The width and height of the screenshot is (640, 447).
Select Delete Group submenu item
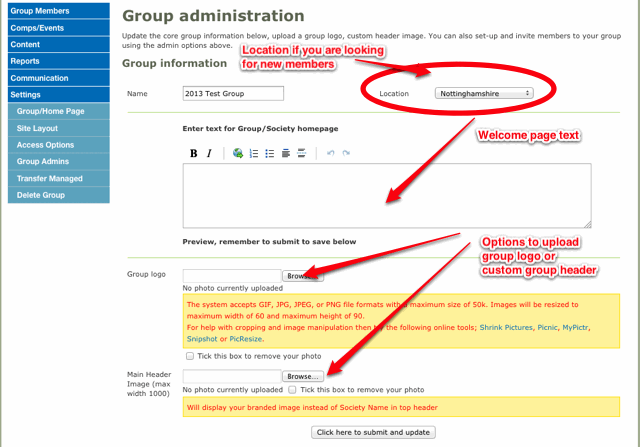click(59, 195)
